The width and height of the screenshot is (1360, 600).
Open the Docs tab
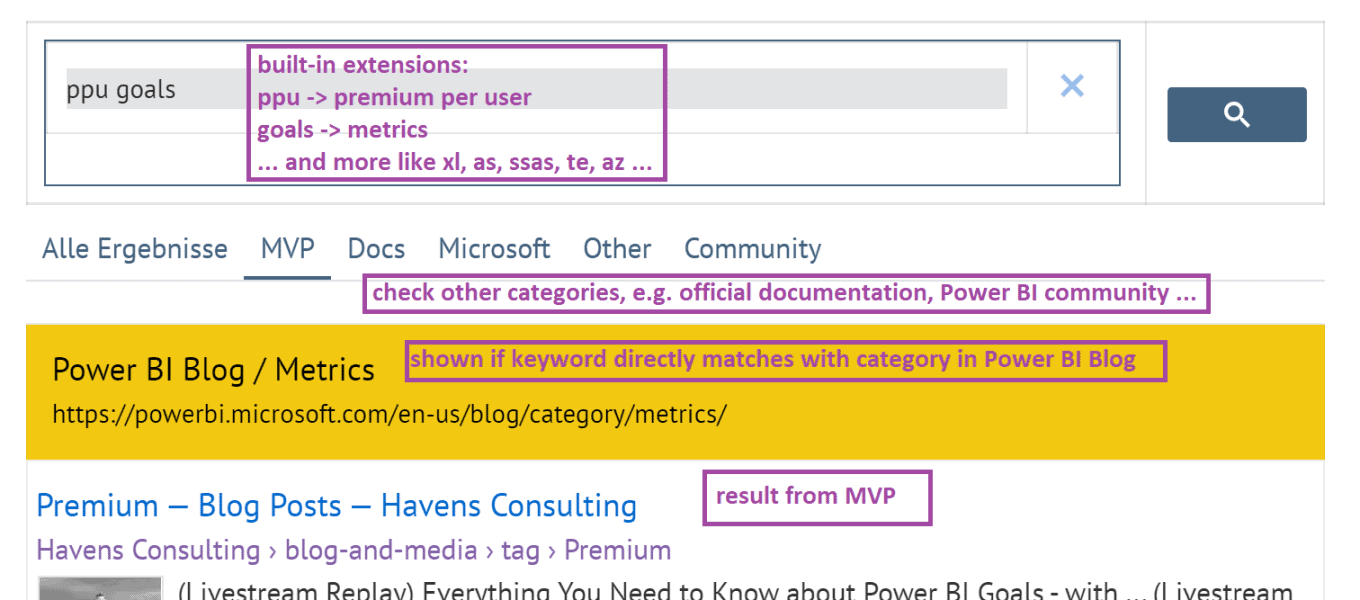click(x=376, y=249)
